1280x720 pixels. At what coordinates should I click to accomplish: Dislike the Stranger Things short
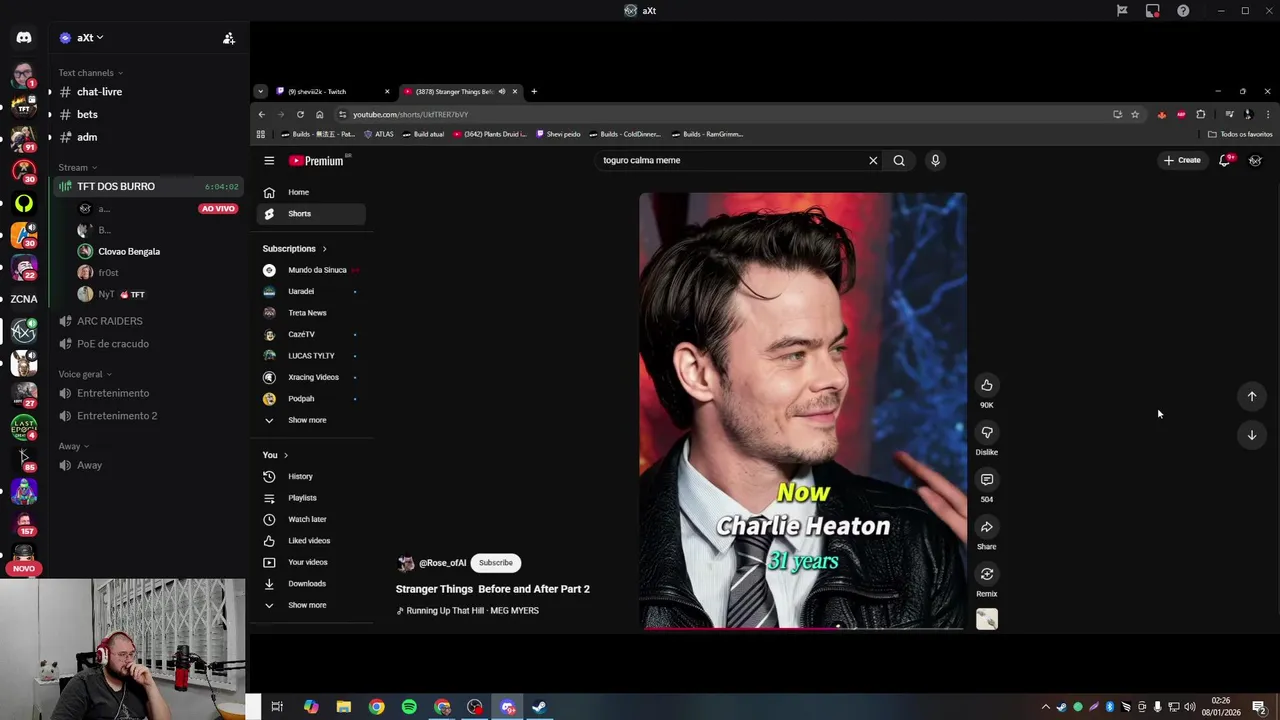click(986, 433)
